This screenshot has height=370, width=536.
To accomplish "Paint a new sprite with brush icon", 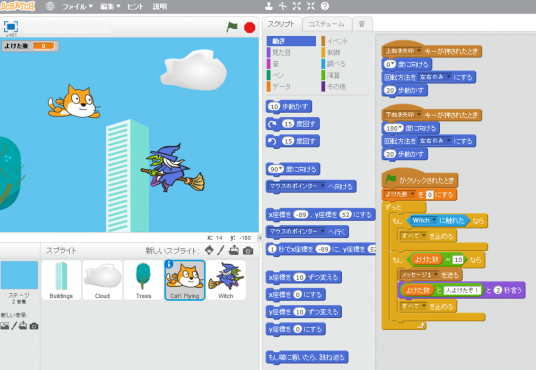I will (x=221, y=251).
